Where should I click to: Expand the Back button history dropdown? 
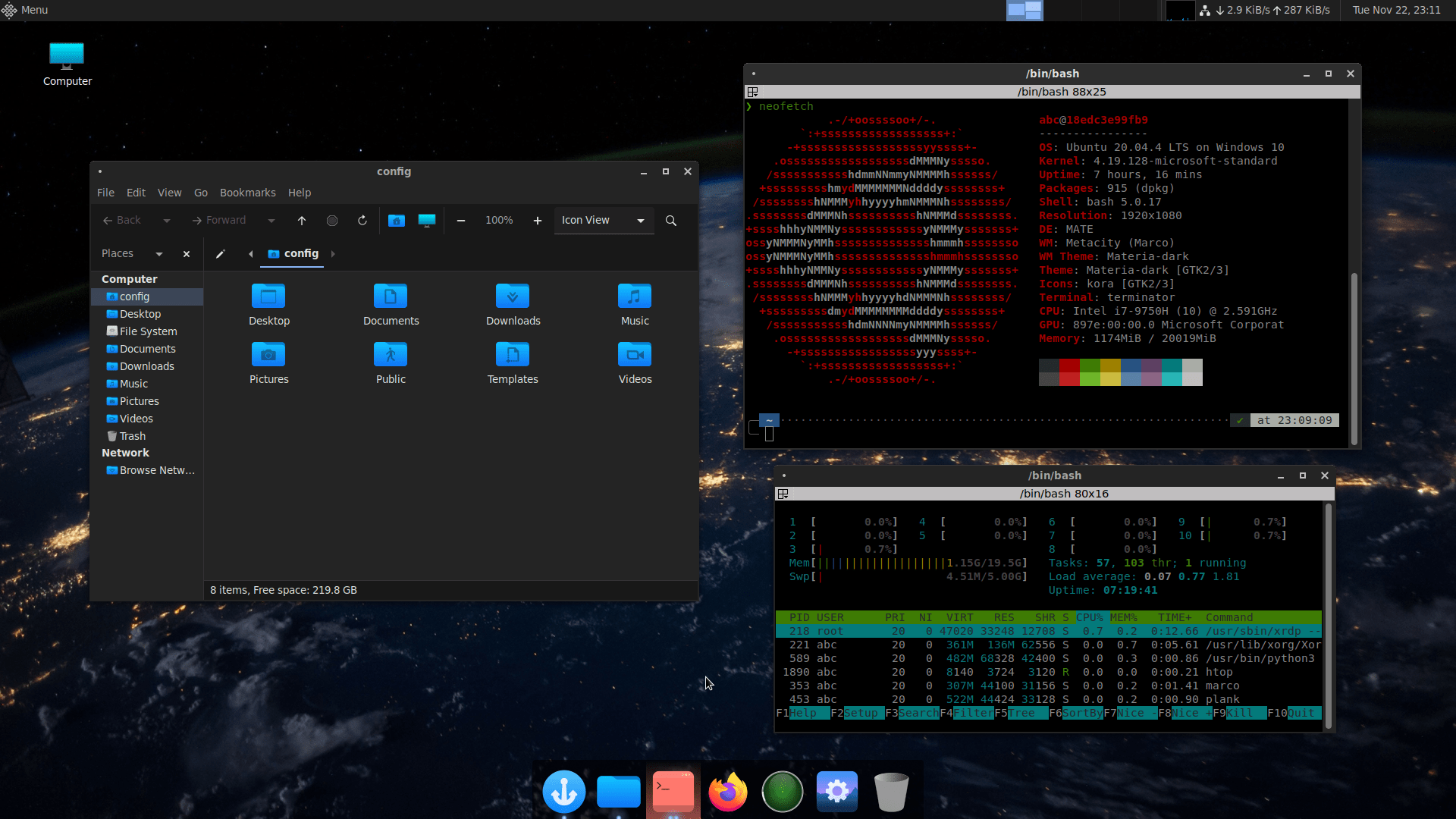tap(167, 220)
